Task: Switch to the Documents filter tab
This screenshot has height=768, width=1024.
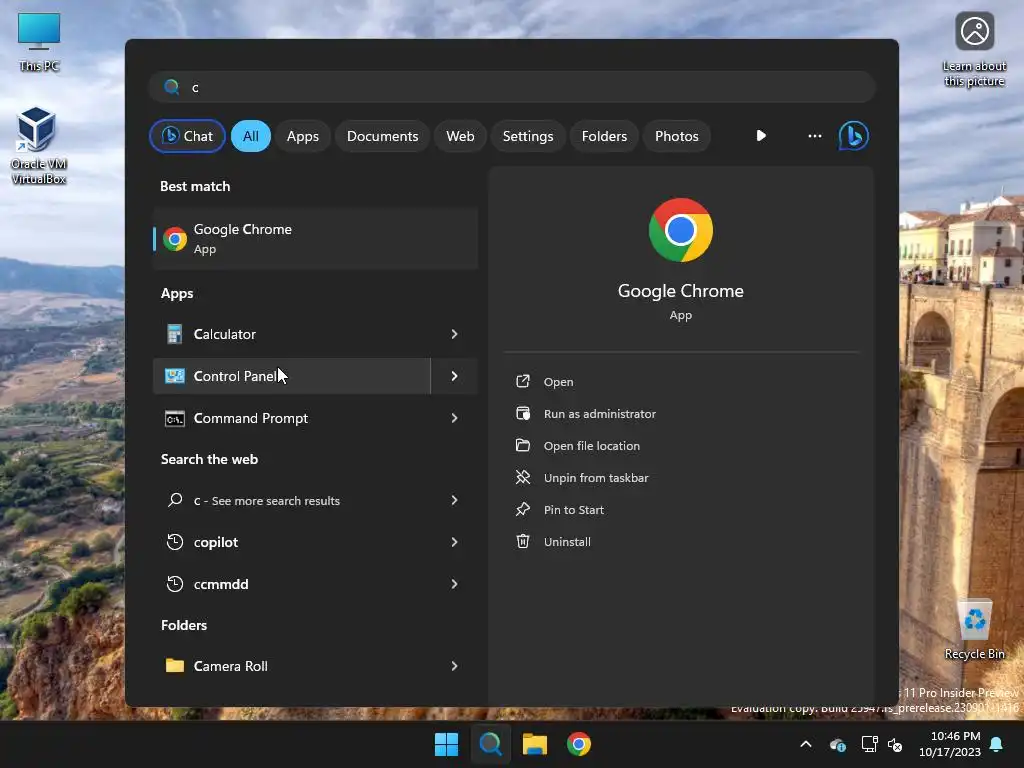Action: 382,136
